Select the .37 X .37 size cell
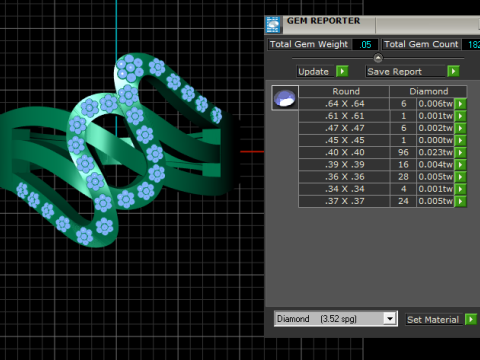Viewport: 480px width, 360px height. coord(345,201)
